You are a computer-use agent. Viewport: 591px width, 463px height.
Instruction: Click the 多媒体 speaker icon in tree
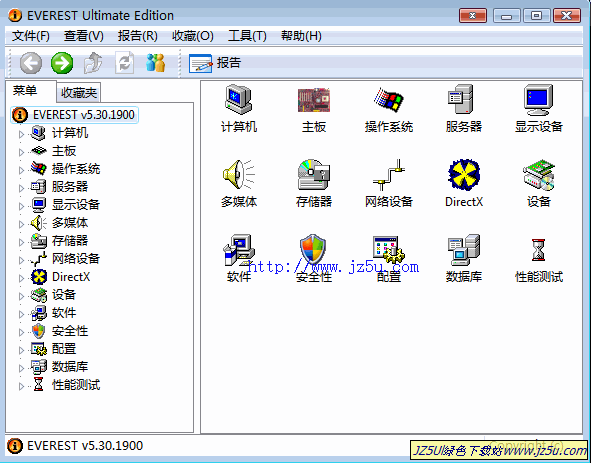[38, 223]
